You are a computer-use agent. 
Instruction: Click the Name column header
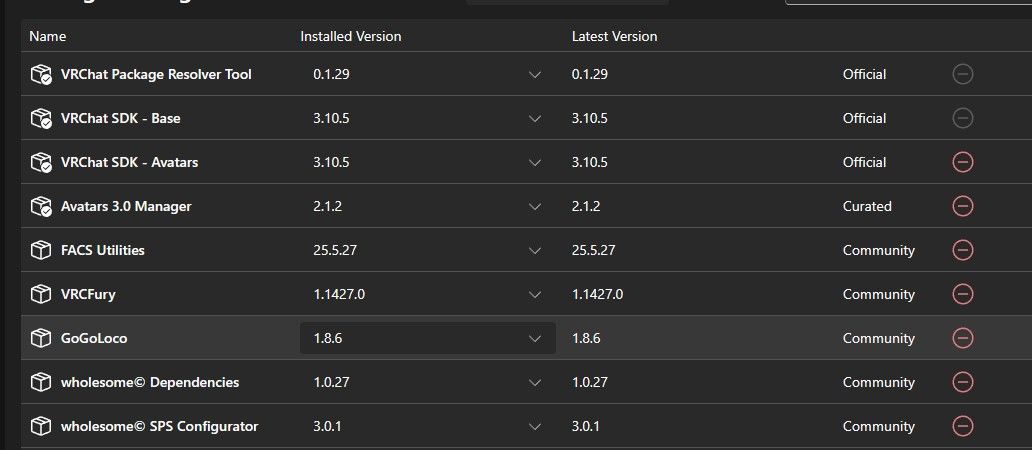click(x=47, y=36)
